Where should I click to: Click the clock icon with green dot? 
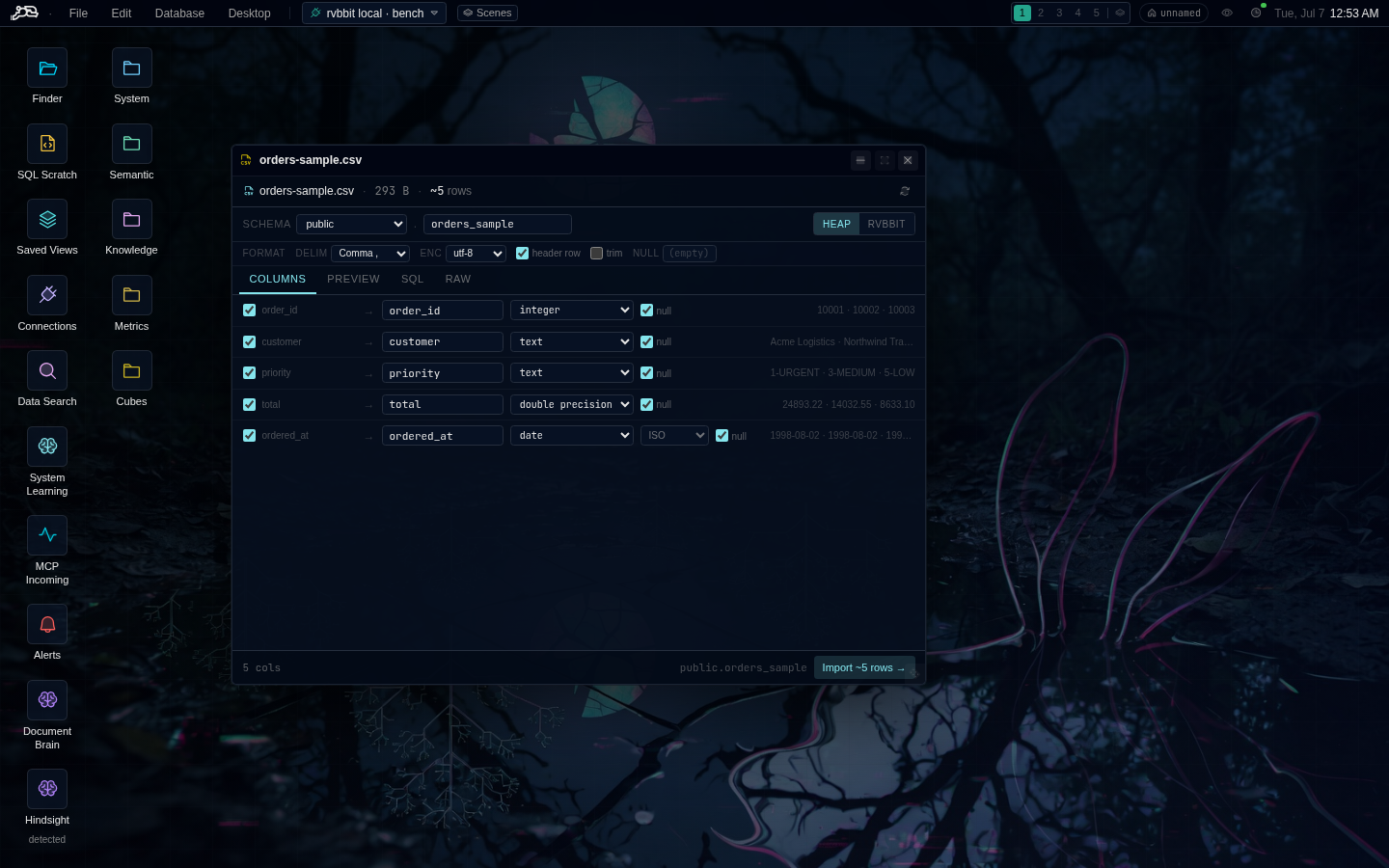pyautogui.click(x=1256, y=13)
